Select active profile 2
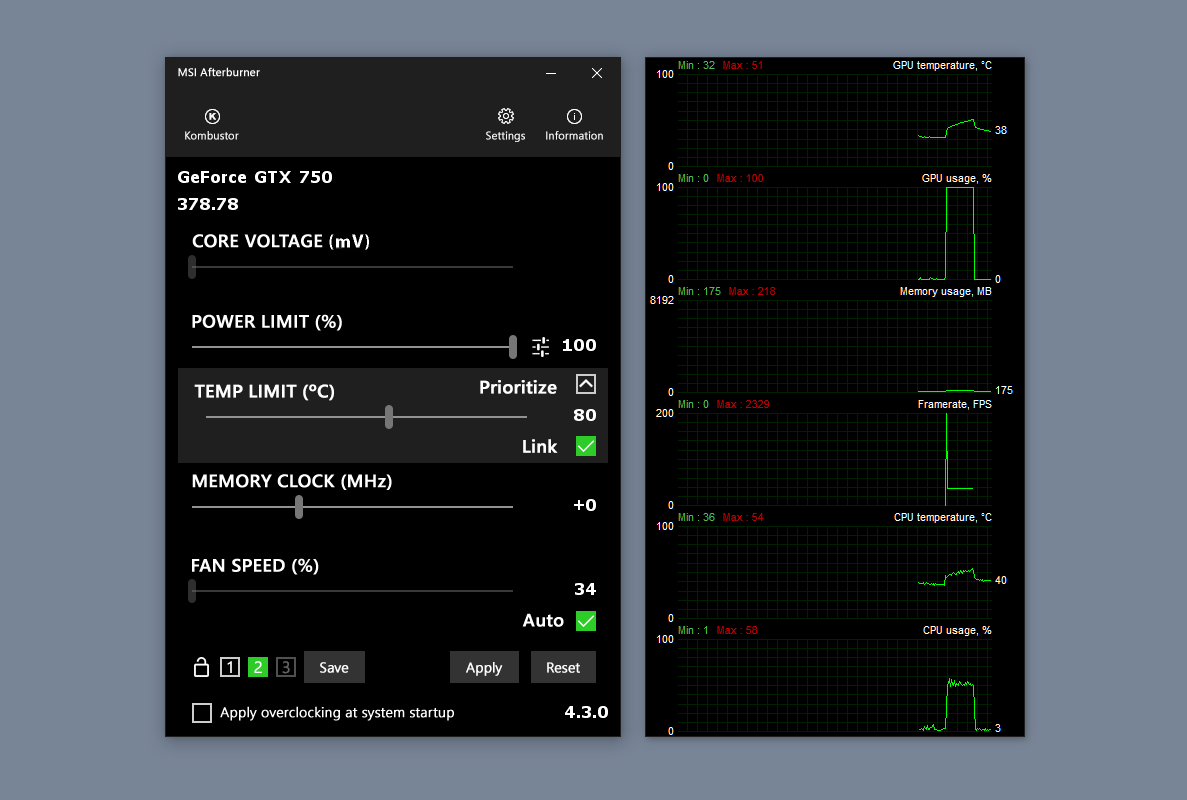The height and width of the screenshot is (800, 1187). (257, 666)
